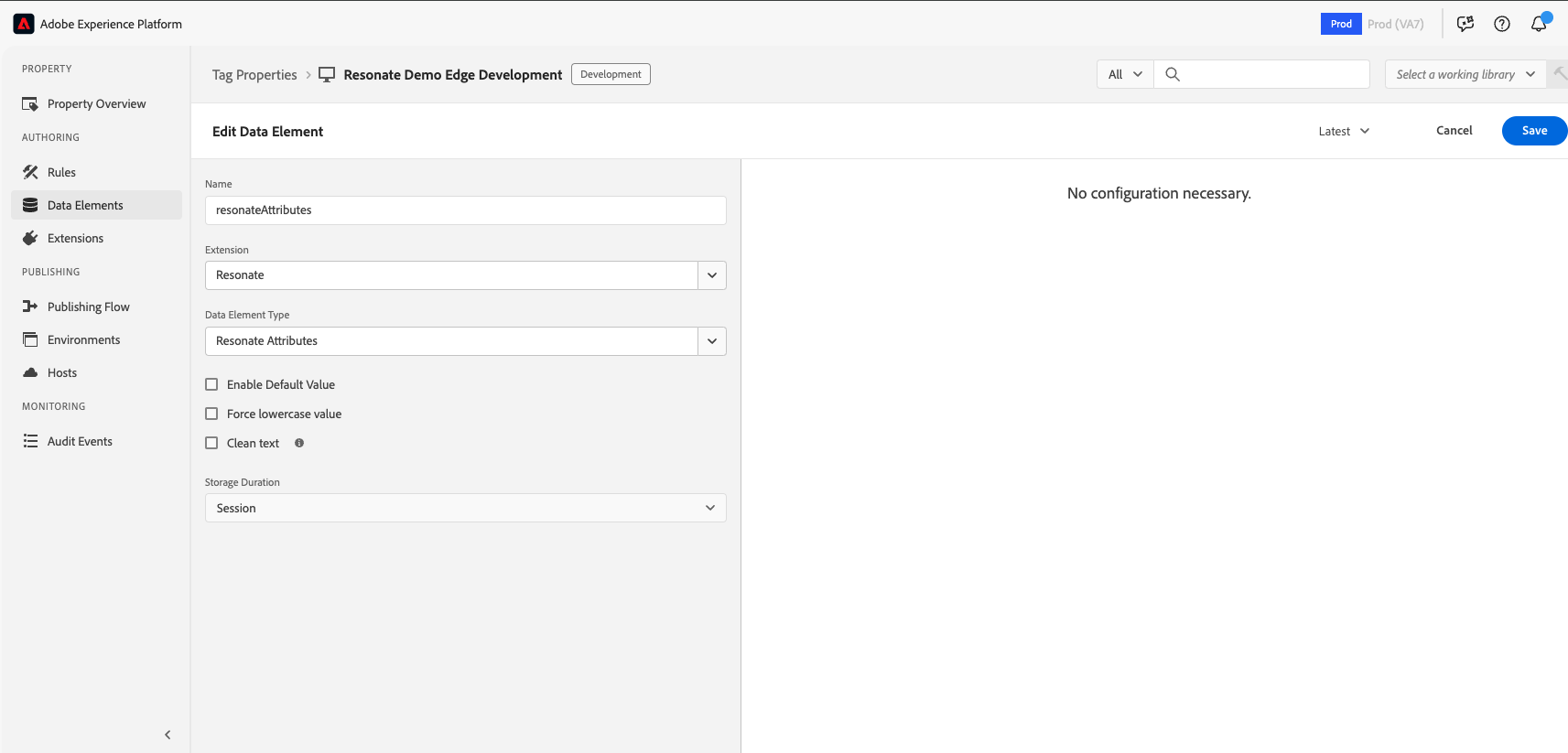The height and width of the screenshot is (753, 1568).
Task: Click the Name input field
Action: pyautogui.click(x=466, y=210)
